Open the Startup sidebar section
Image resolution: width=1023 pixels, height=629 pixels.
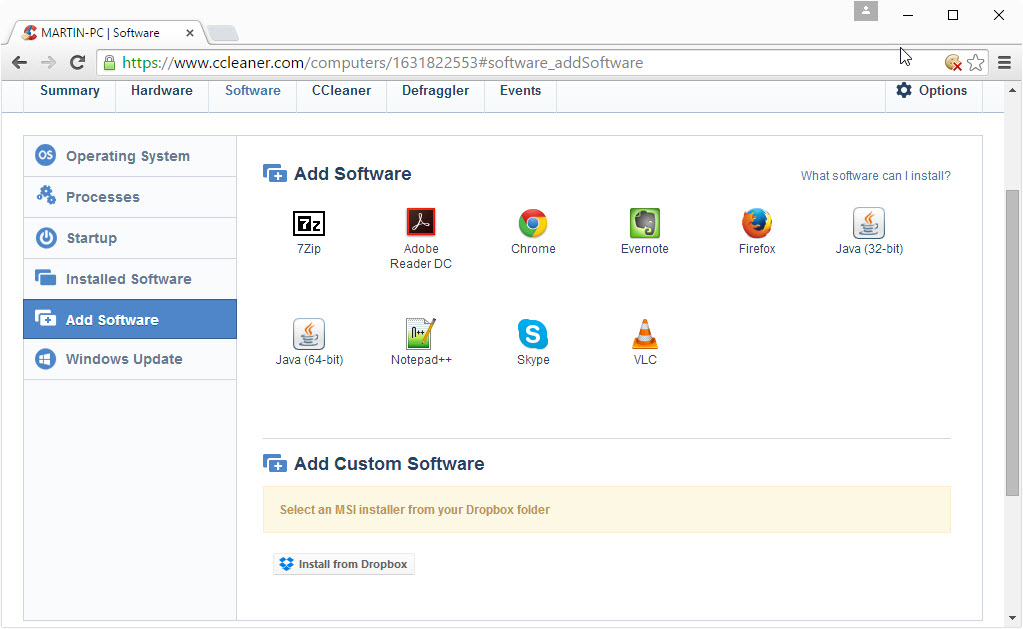pyautogui.click(x=130, y=238)
